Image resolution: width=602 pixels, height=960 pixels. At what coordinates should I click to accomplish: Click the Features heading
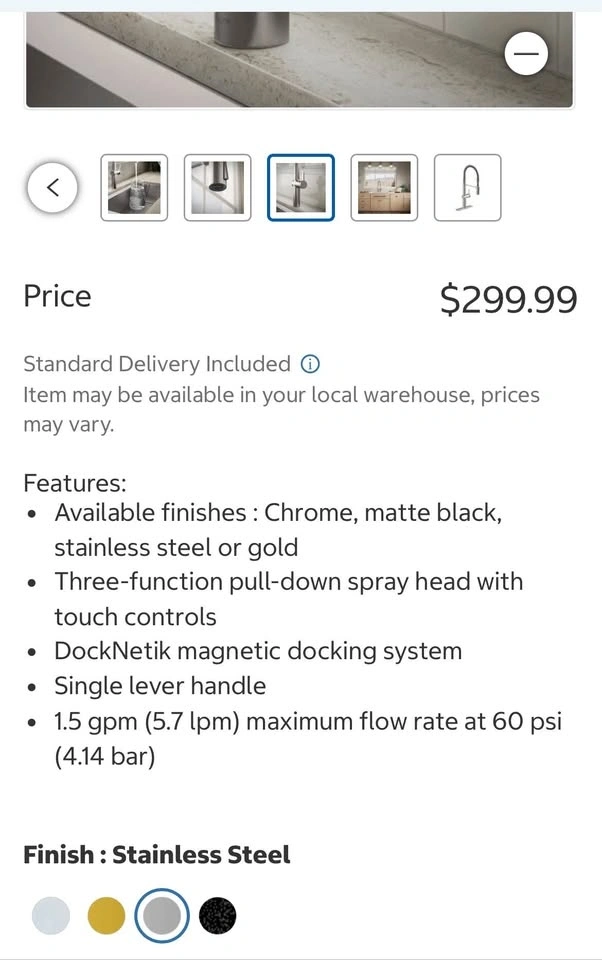pyautogui.click(x=75, y=483)
